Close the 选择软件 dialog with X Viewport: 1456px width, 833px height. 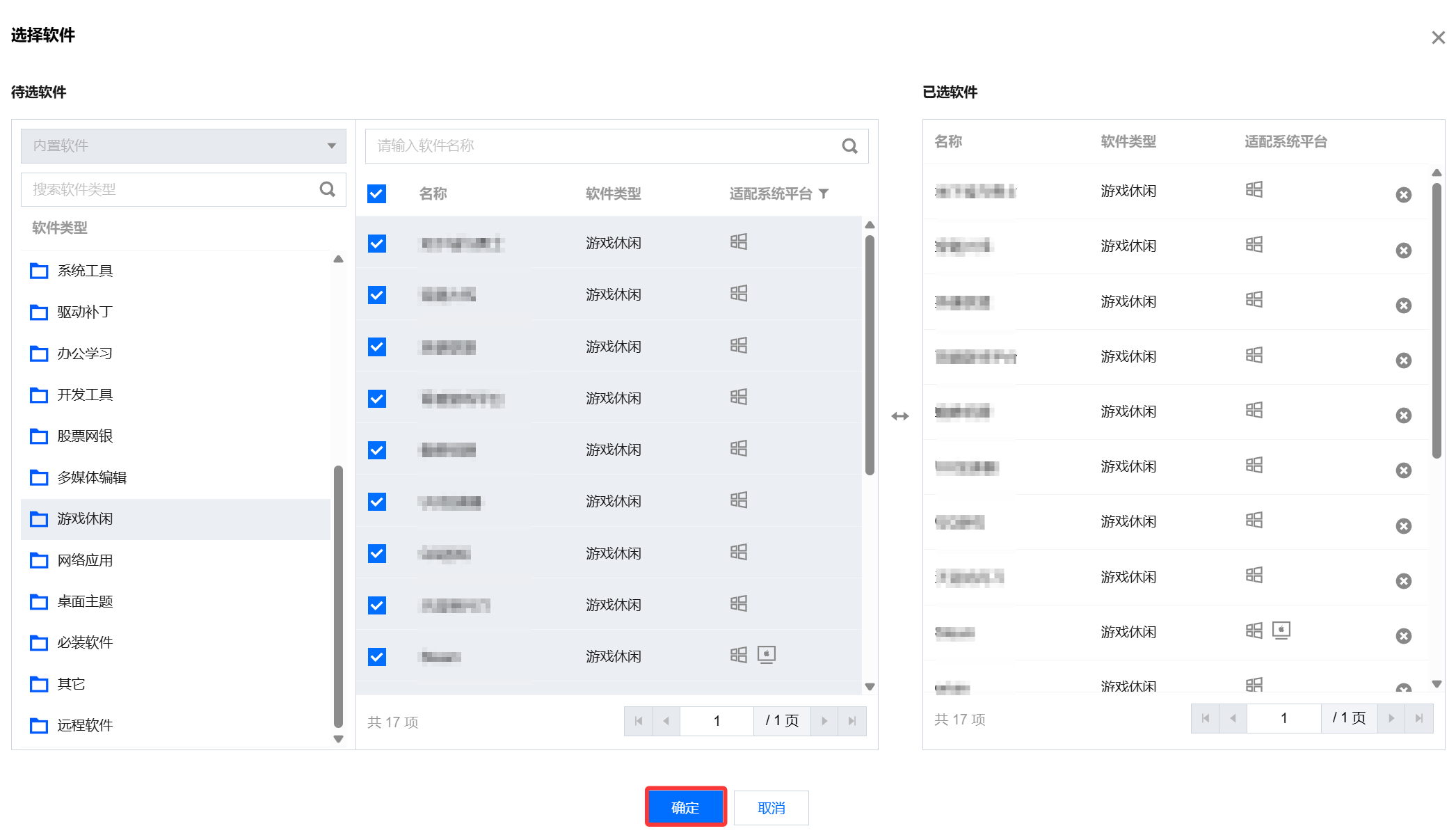point(1439,38)
